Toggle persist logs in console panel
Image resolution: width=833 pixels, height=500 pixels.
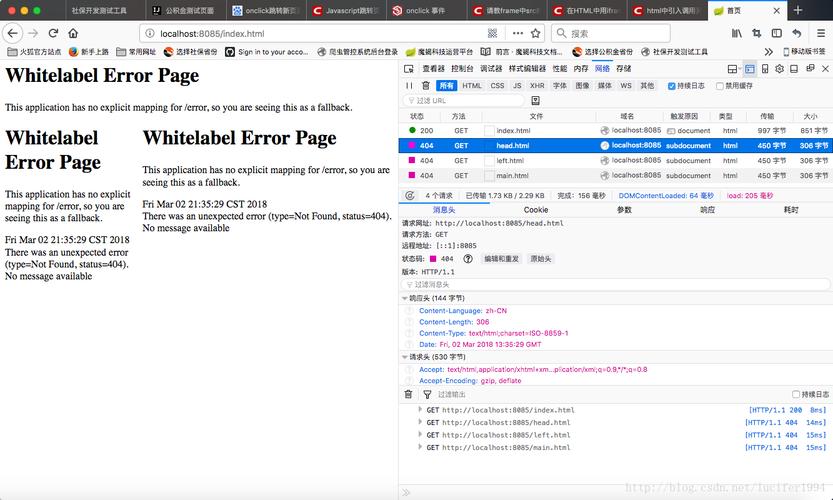(796, 394)
